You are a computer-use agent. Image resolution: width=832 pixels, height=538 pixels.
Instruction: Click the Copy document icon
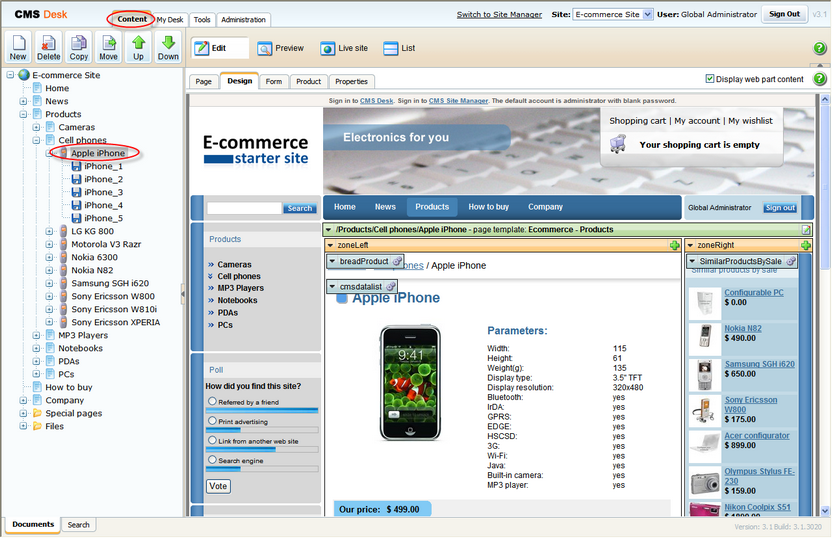tap(79, 47)
